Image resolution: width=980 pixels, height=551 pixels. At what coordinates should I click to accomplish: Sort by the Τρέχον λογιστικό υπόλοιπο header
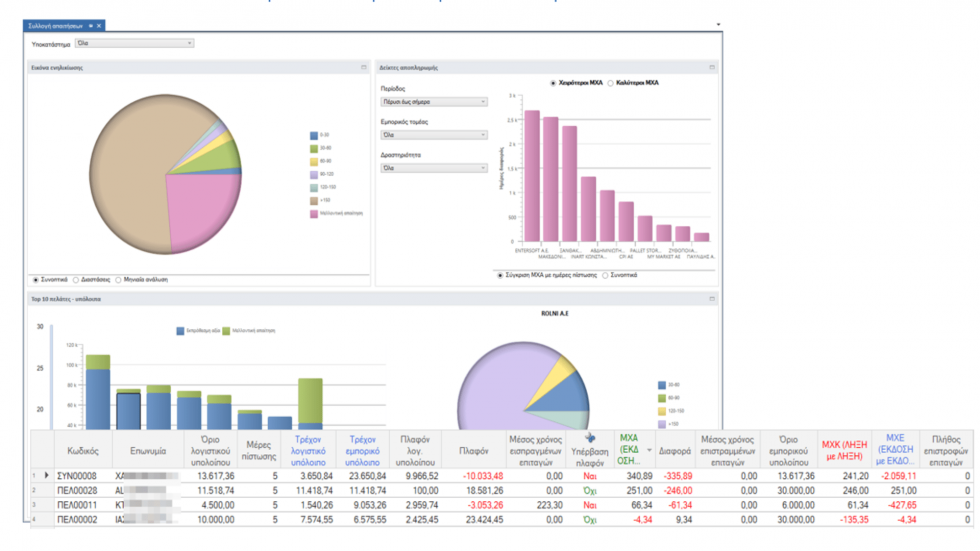308,450
